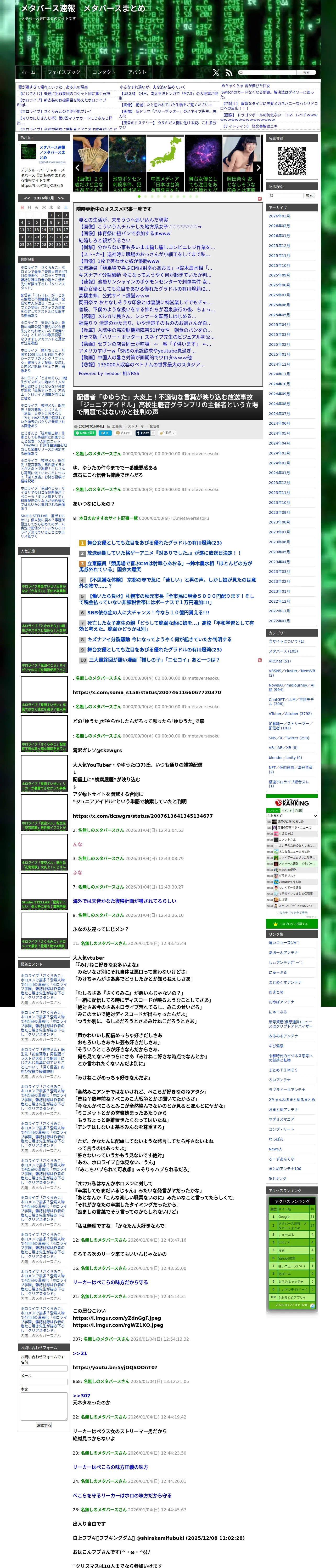Open ranking item SNS依存症の人に大チャンス
The width and height of the screenshot is (336, 1568).
(x=148, y=612)
